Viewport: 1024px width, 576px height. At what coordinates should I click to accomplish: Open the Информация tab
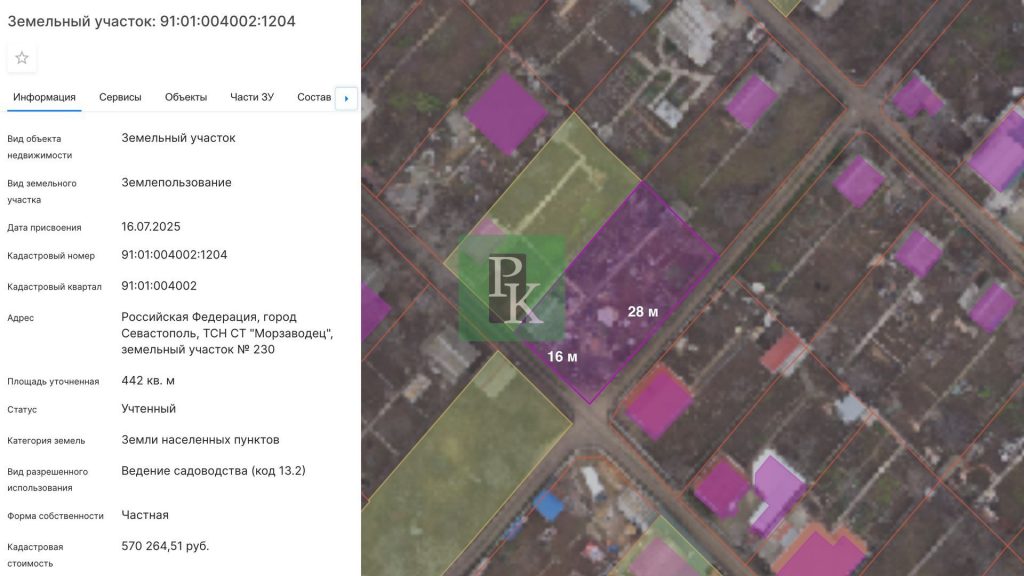(x=44, y=97)
